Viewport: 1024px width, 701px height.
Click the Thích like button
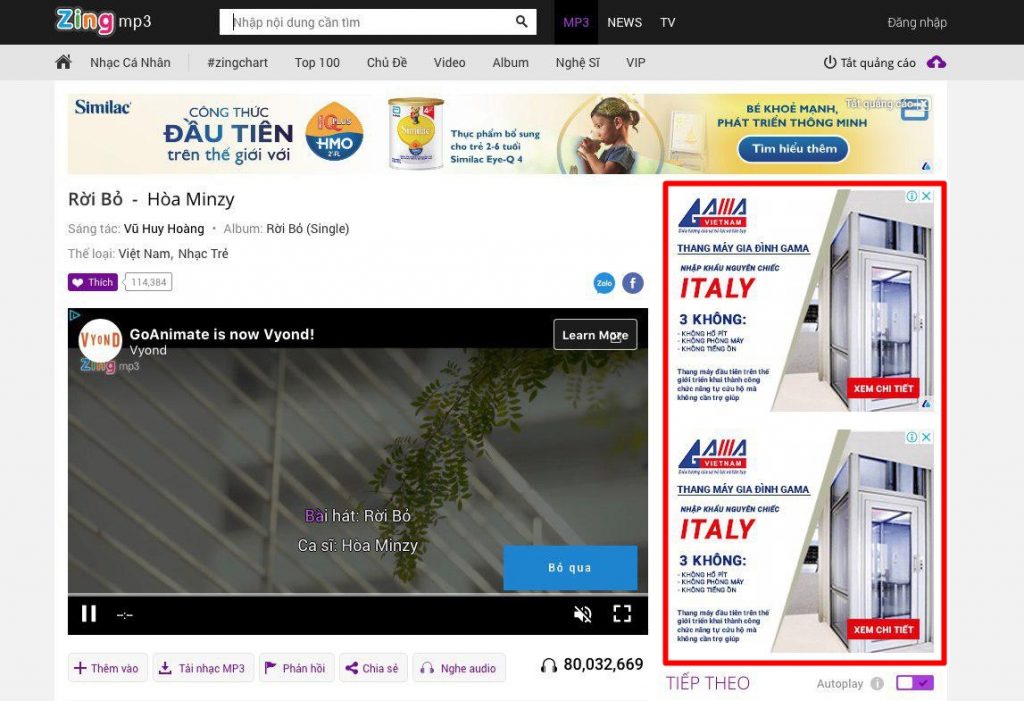(93, 282)
